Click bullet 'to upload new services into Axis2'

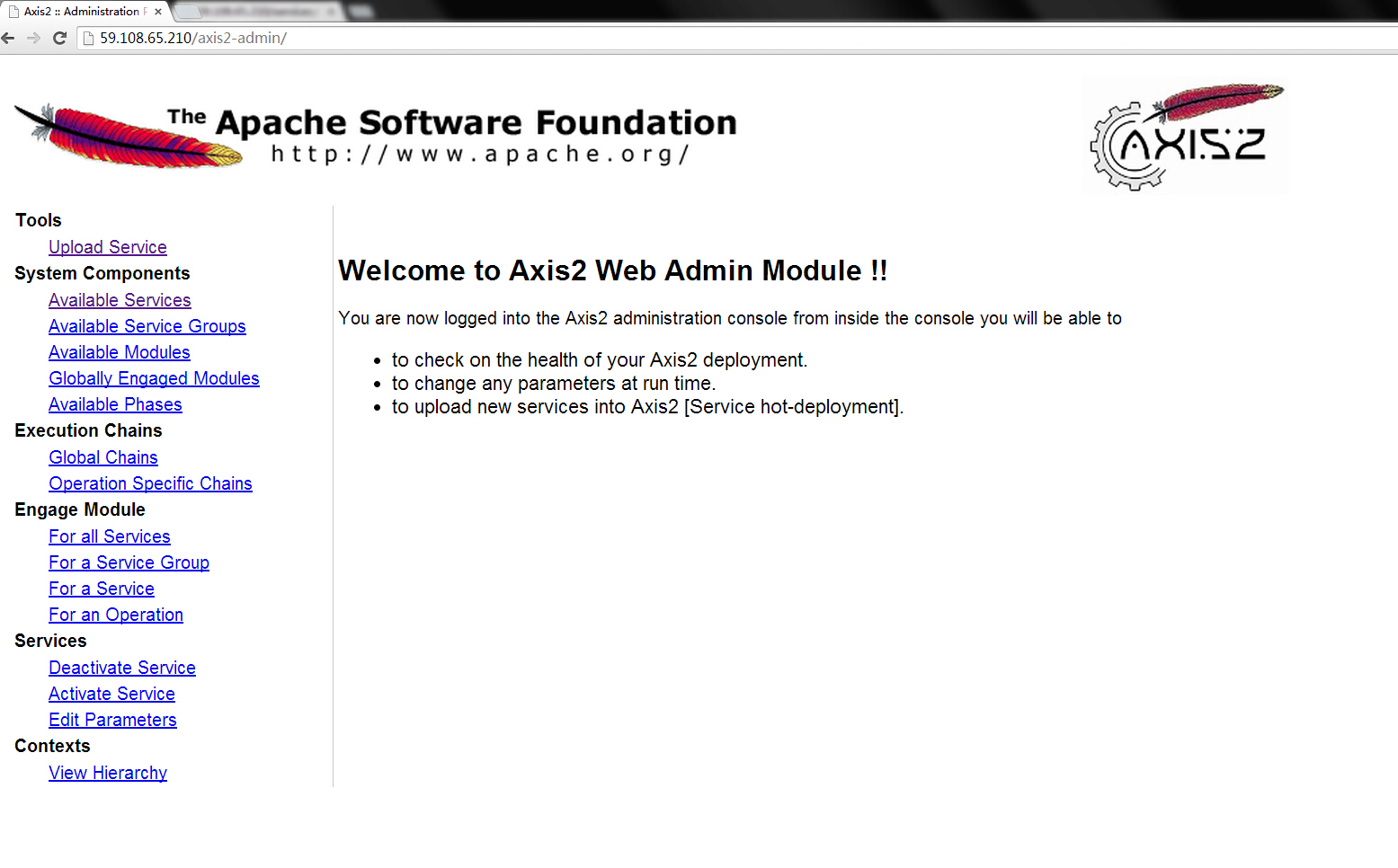[647, 406]
